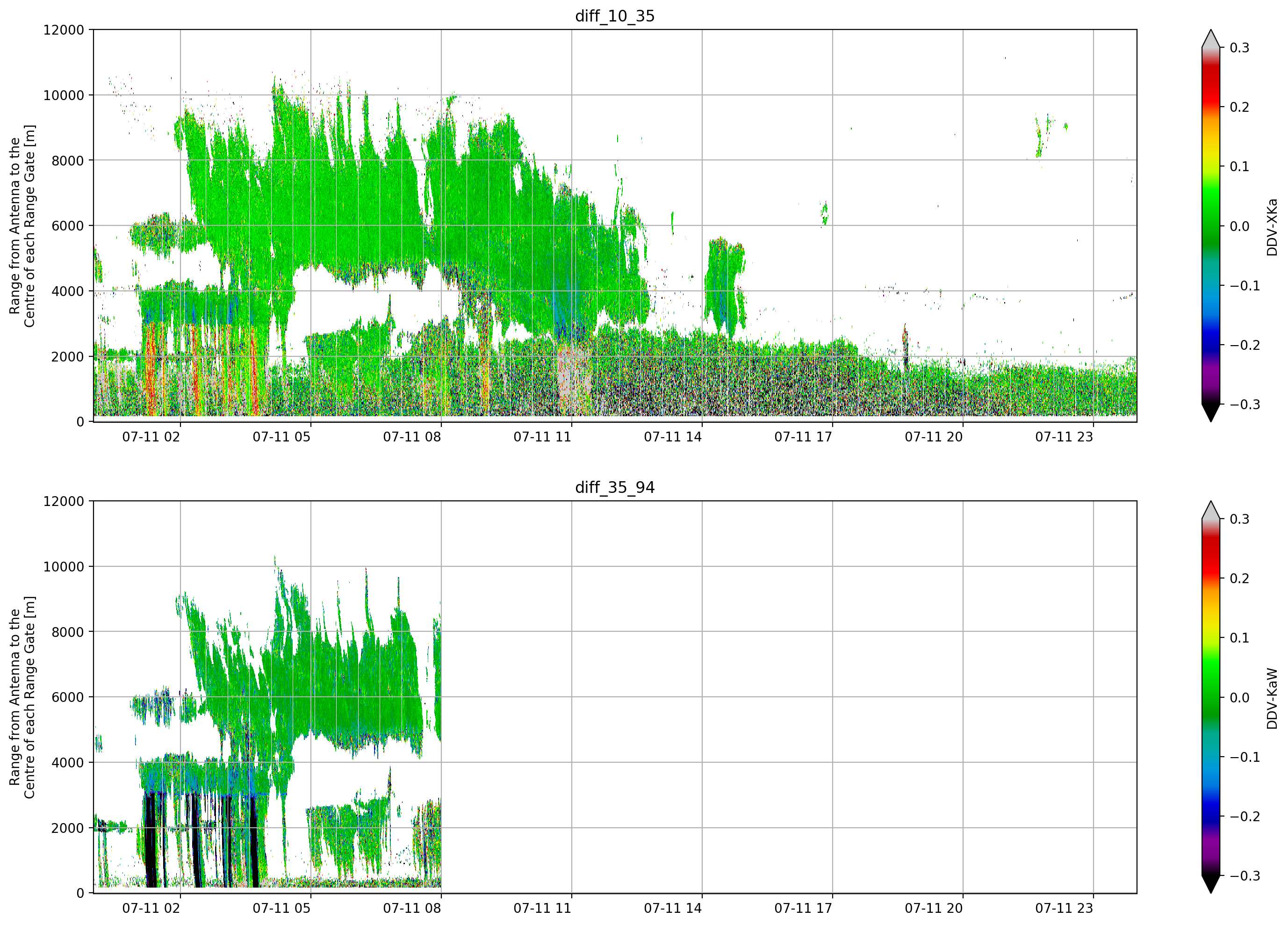Click the '07-11 11' time label under diff_10_35

tap(542, 437)
